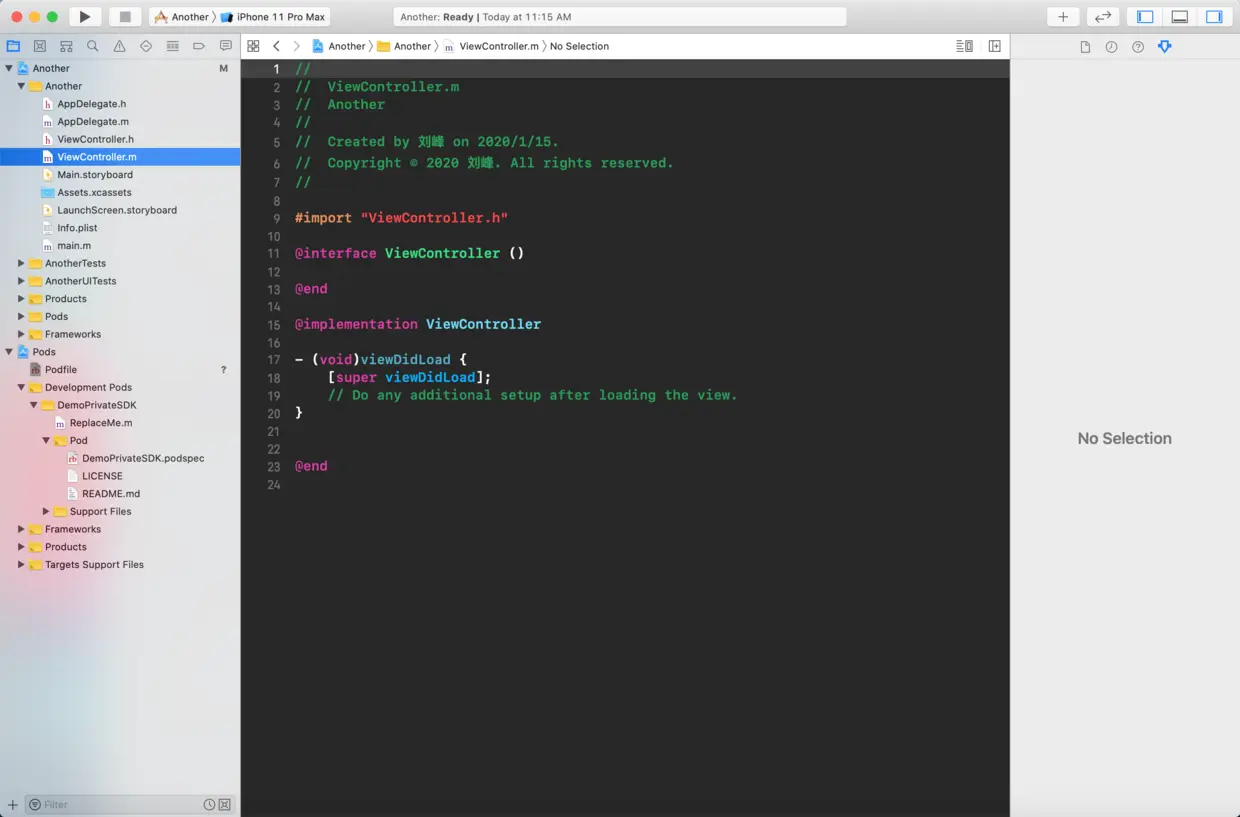
Task: Choose the Another scheme in toolbar
Action: 182,17
